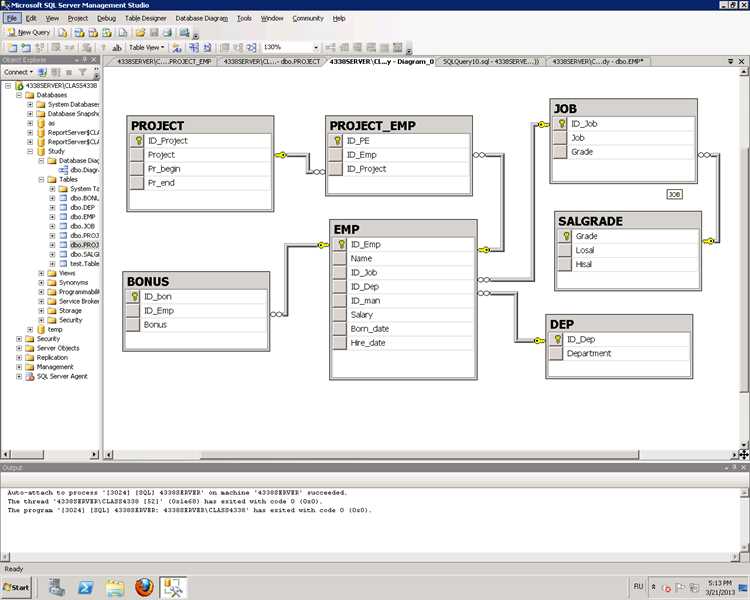Switch to the SQLQuery10.sql tab
750x600 pixels.
pyautogui.click(x=490, y=61)
